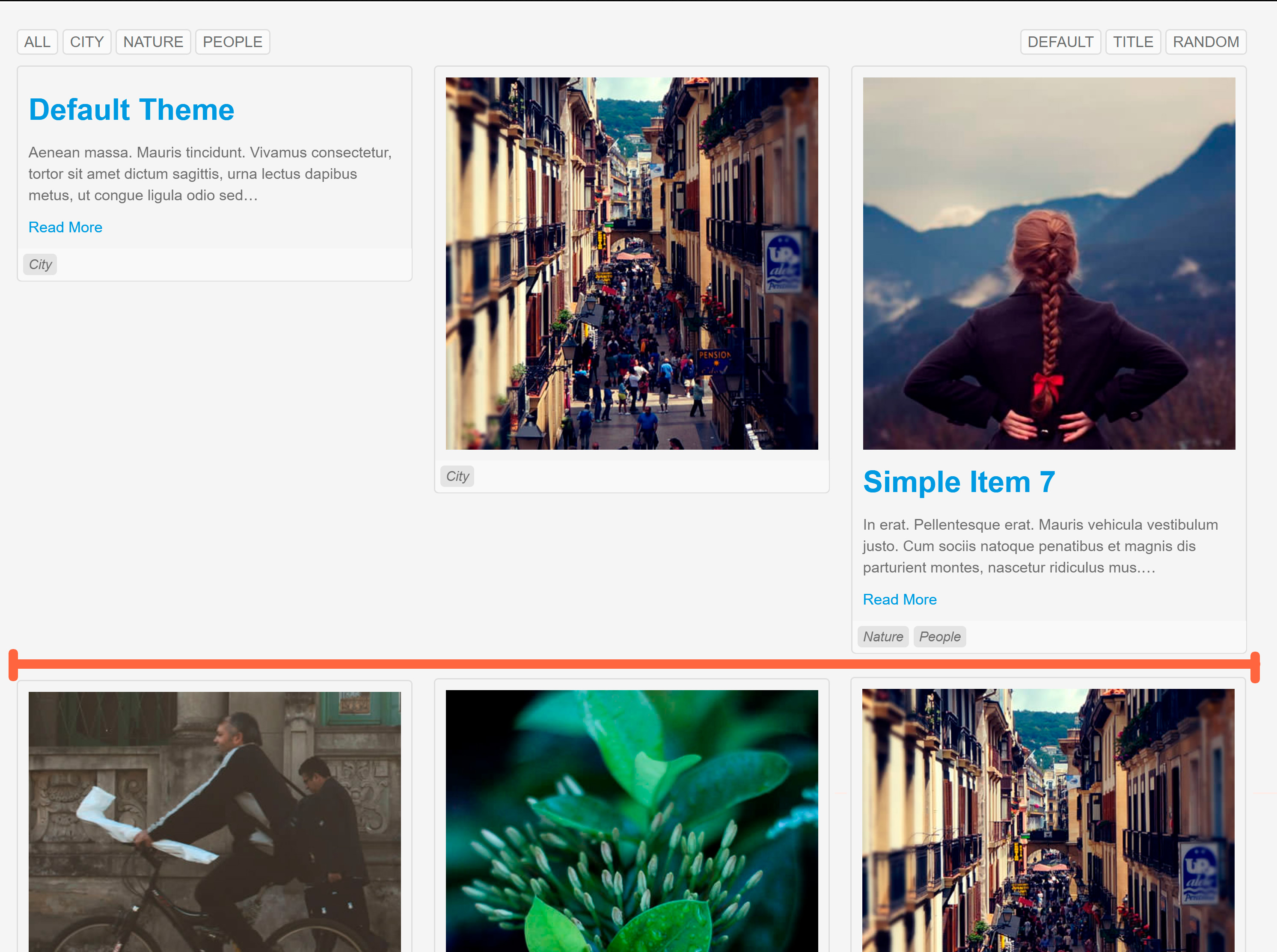Click Read More under Simple Item 7
This screenshot has height=952, width=1277.
[900, 599]
